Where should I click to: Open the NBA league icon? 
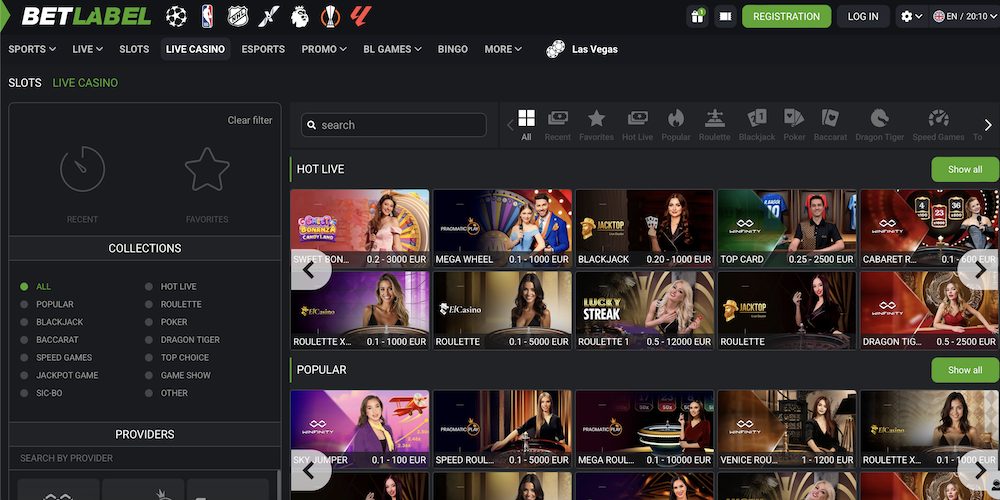click(x=207, y=17)
